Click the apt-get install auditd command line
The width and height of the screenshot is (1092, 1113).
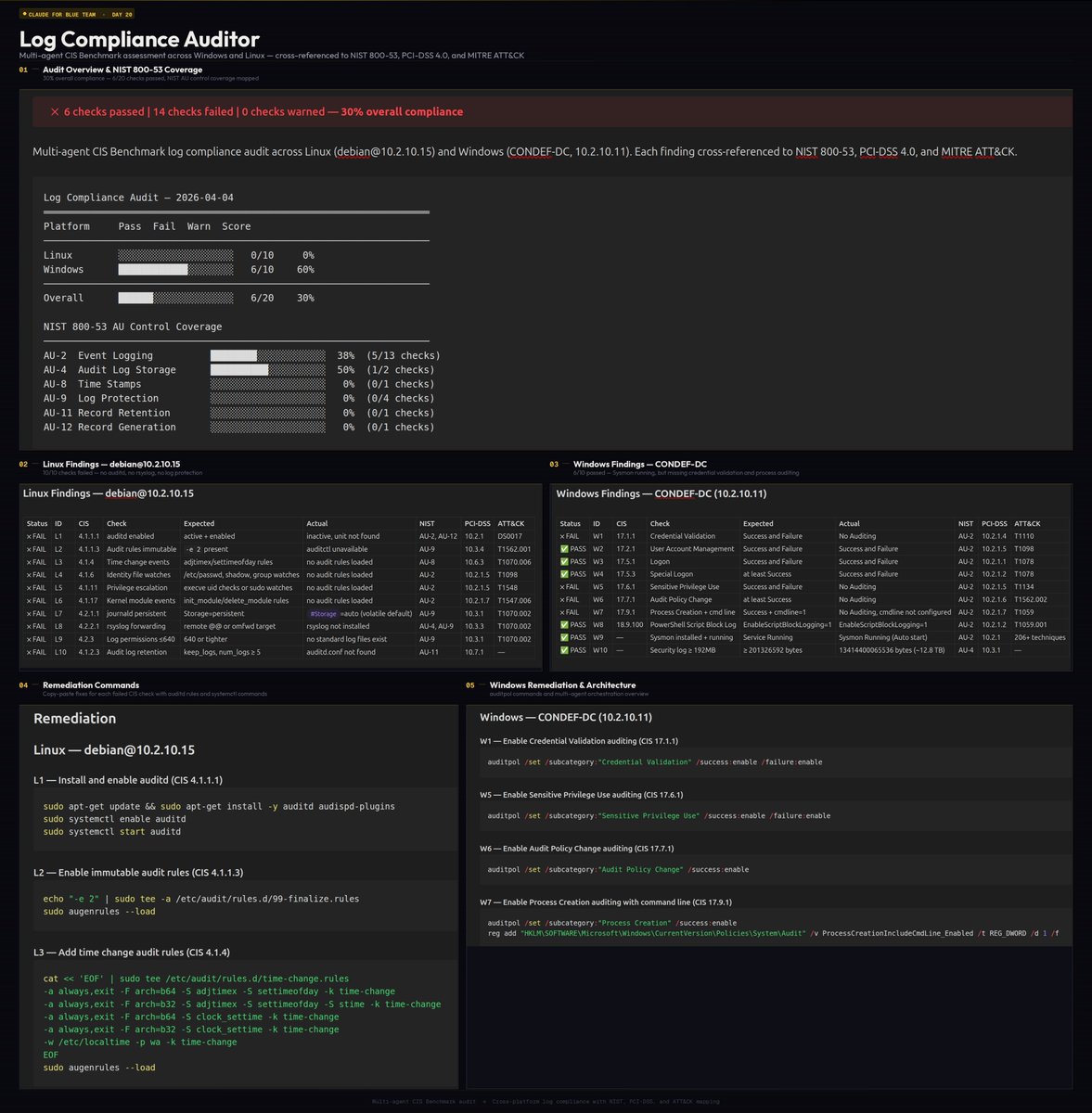[x=219, y=806]
